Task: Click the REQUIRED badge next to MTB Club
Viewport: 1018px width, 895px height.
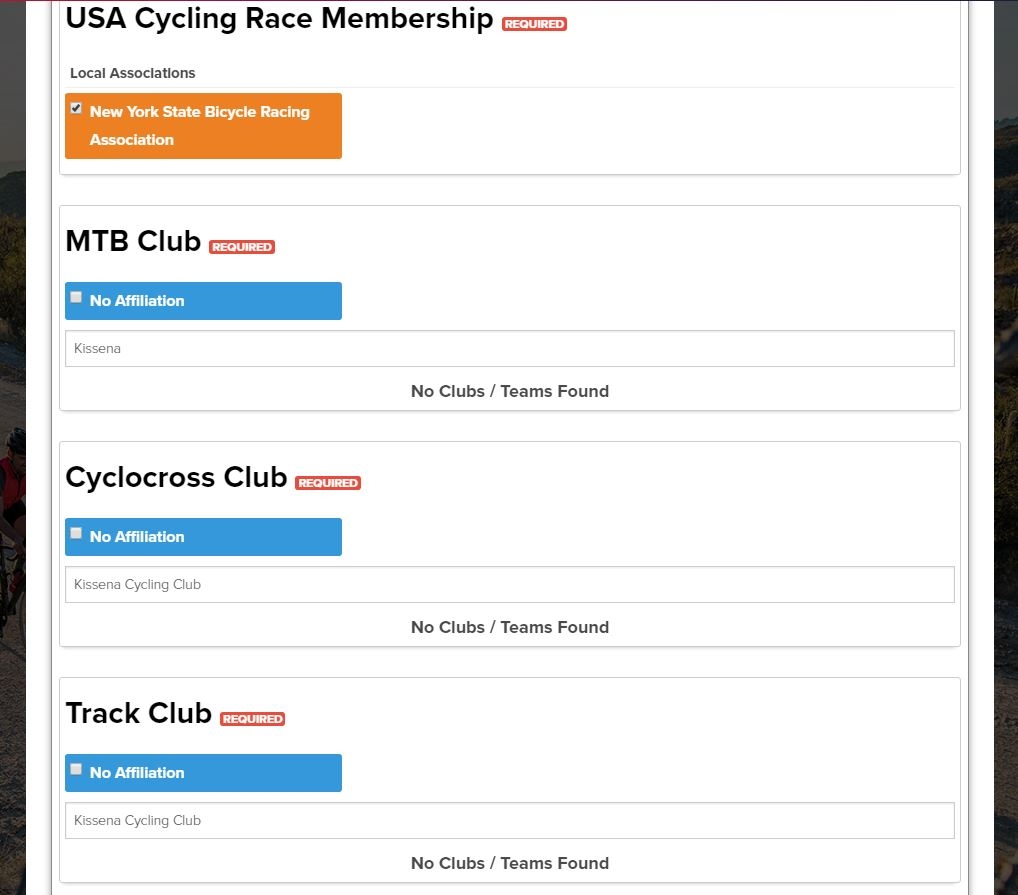Action: pyautogui.click(x=242, y=247)
